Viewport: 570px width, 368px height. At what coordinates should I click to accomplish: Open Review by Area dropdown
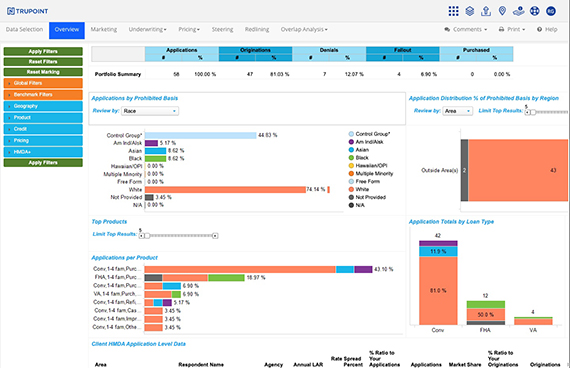pyautogui.click(x=458, y=111)
